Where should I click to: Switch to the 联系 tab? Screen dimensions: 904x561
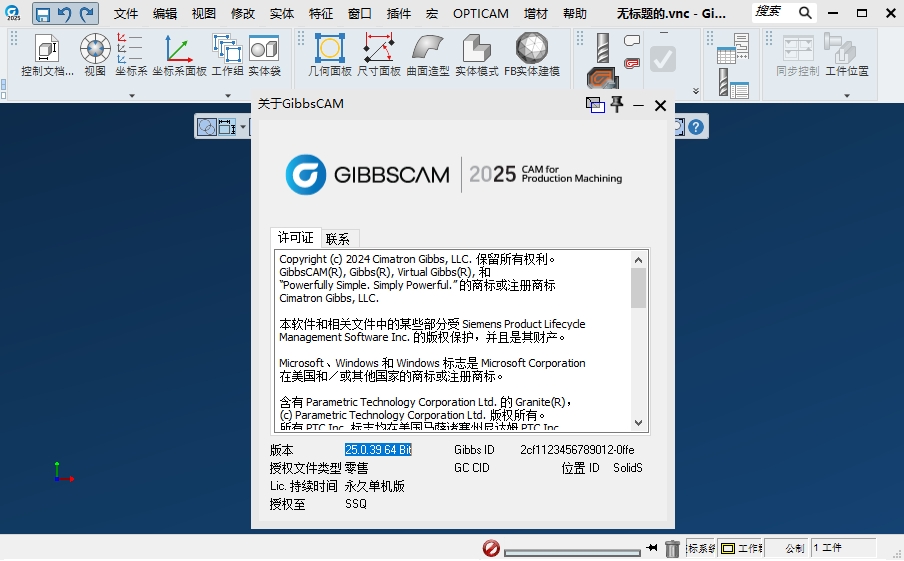click(337, 239)
